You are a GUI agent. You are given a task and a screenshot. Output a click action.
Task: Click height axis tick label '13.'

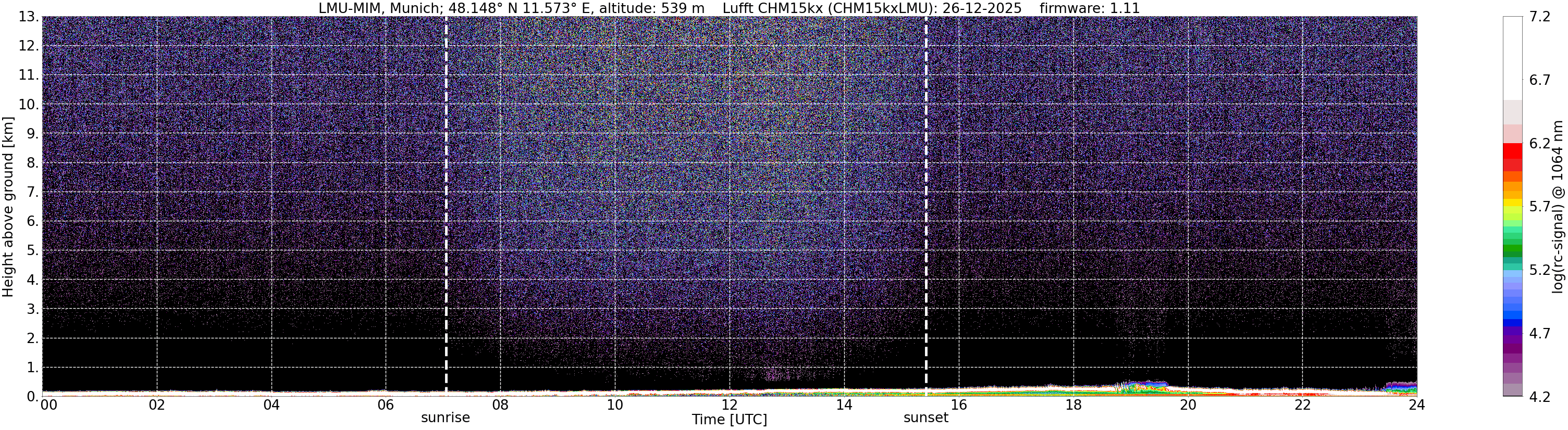[29, 17]
